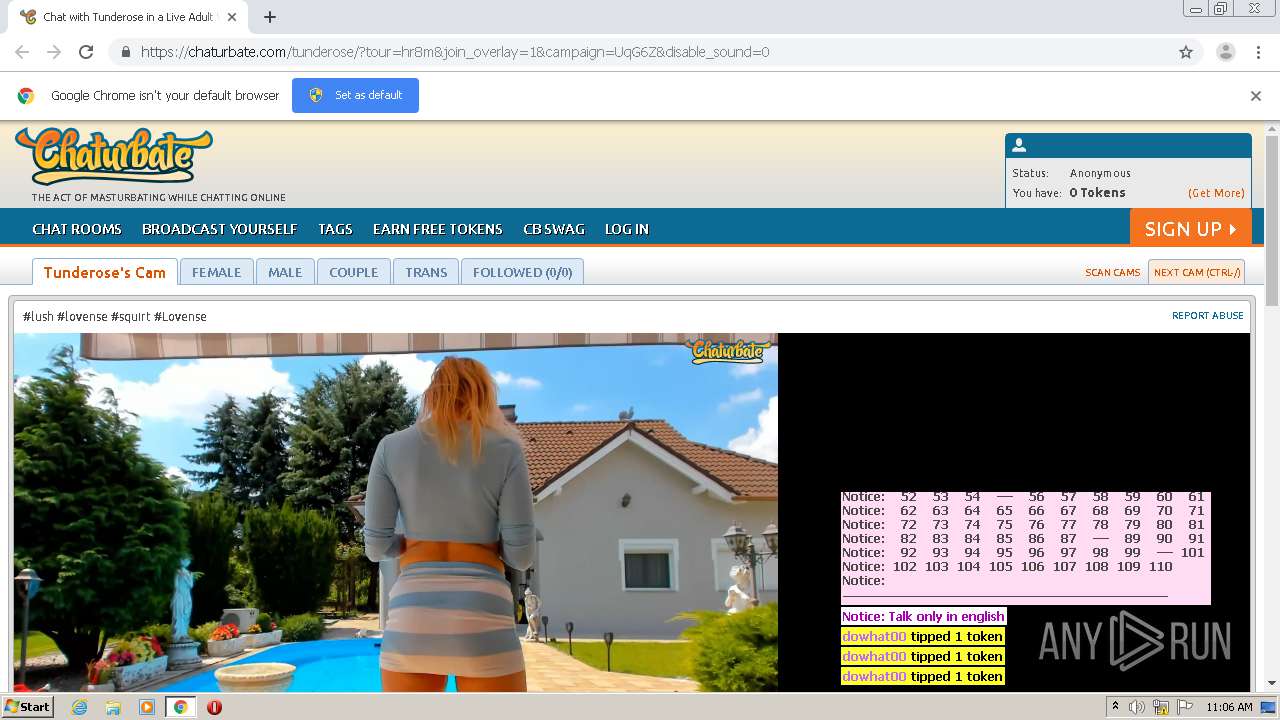This screenshot has width=1280, height=720.
Task: Dismiss the default browser notification bar
Action: (1256, 96)
